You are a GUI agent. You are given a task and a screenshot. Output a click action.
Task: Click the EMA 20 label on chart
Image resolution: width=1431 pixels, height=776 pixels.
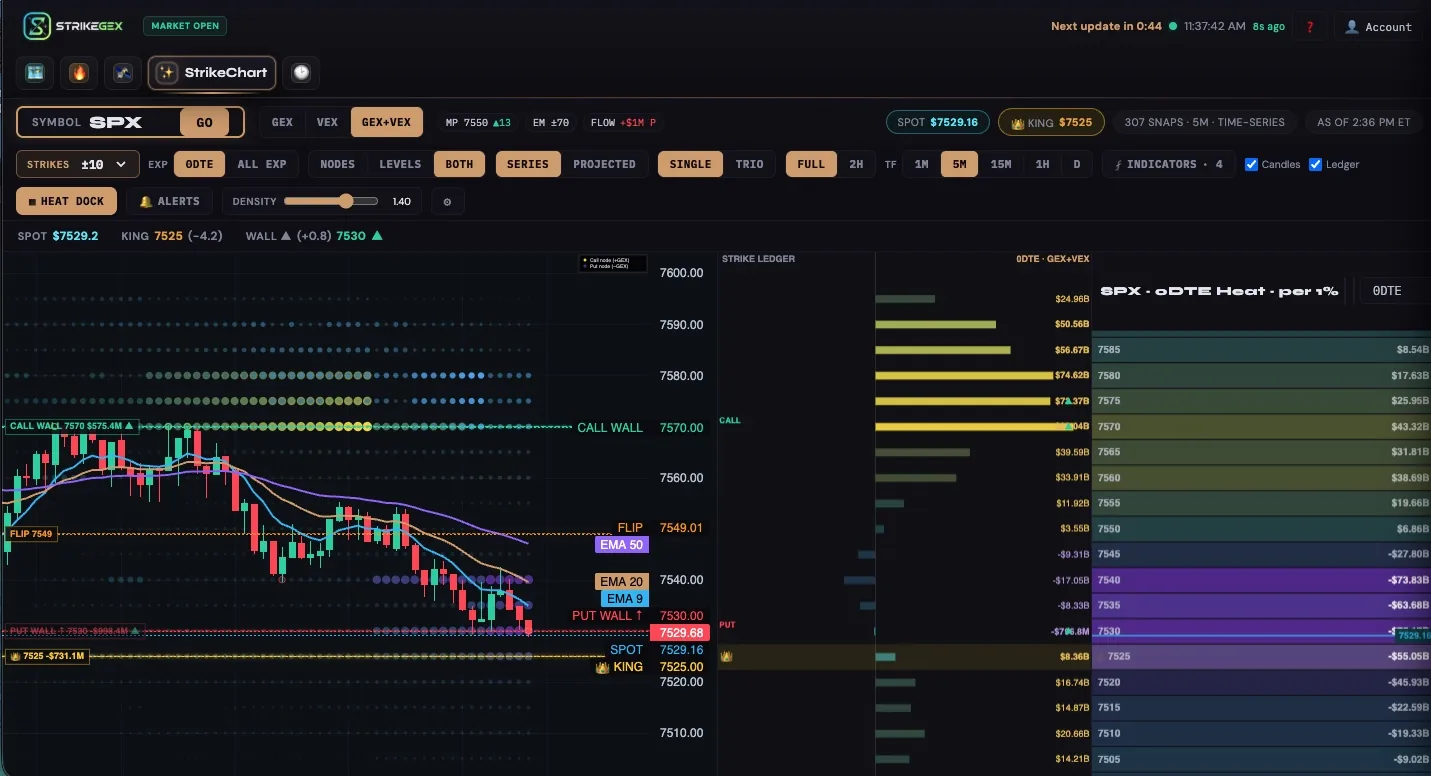tap(621, 581)
